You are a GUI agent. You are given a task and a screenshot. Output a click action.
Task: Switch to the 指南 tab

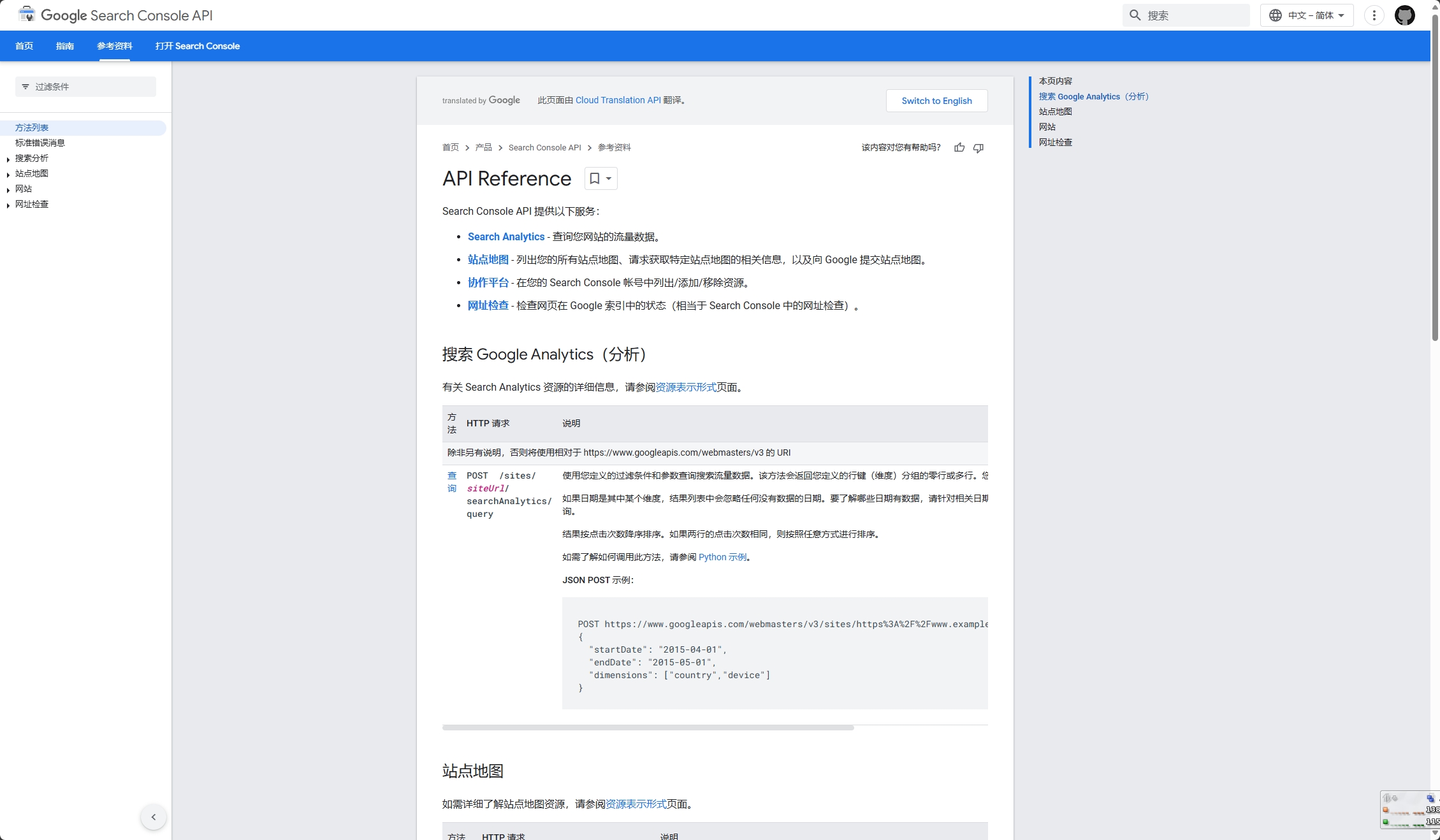(x=64, y=46)
